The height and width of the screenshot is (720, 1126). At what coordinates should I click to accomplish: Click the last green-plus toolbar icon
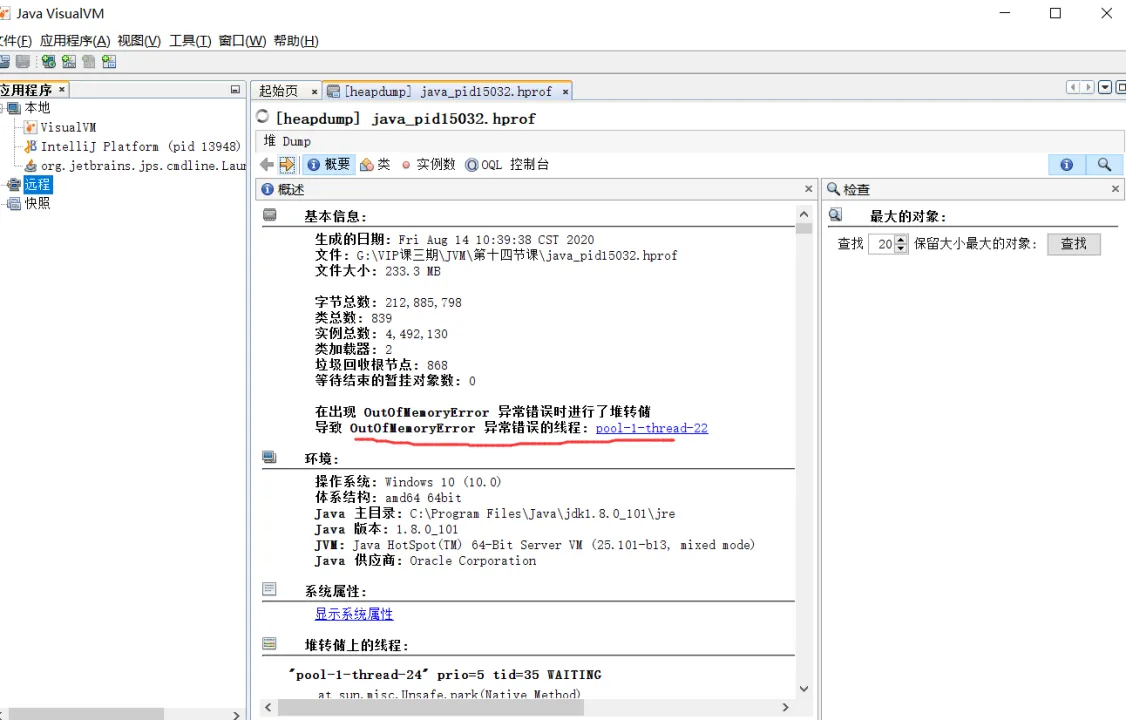click(x=108, y=62)
